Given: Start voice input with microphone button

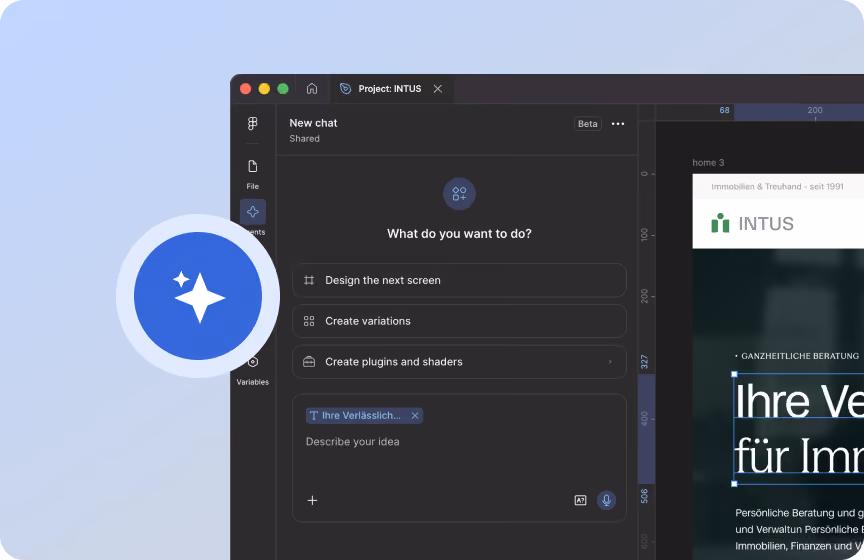Looking at the screenshot, I should pos(606,500).
